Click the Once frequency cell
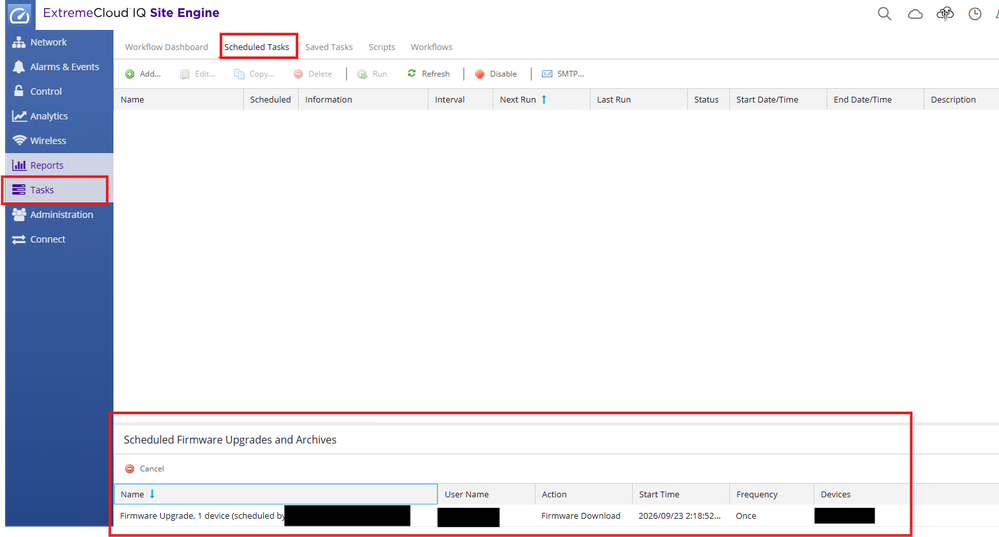The image size is (999, 537). click(x=746, y=516)
